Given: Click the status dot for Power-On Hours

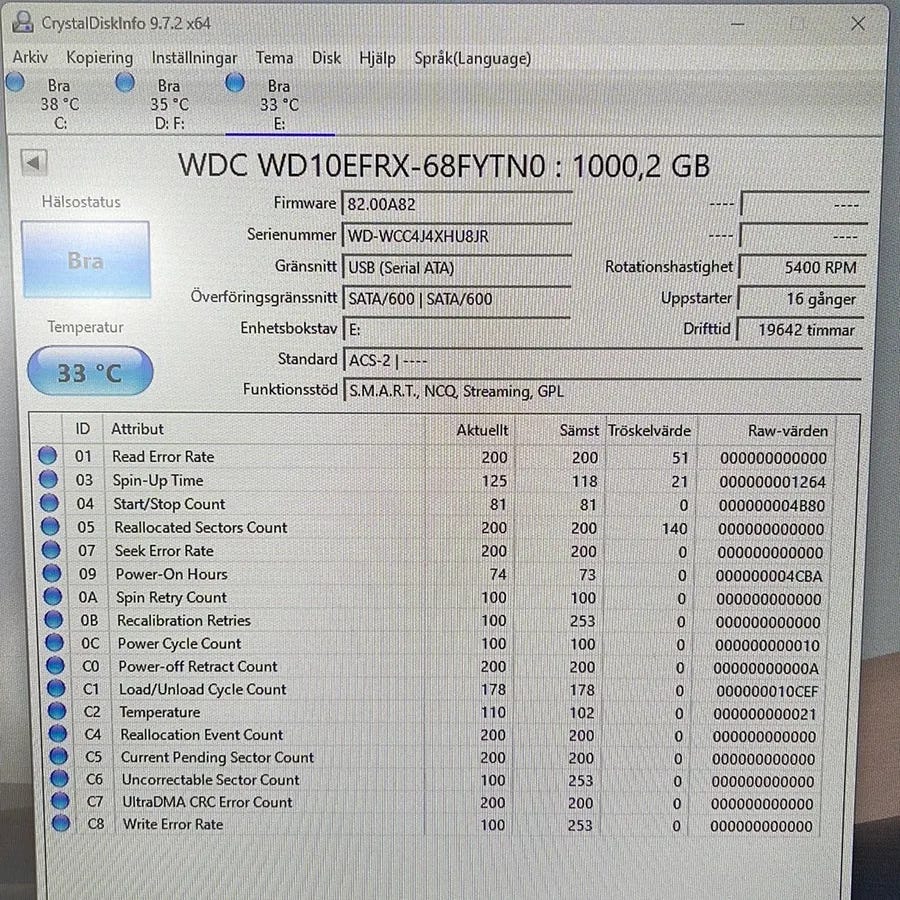Looking at the screenshot, I should [x=52, y=573].
